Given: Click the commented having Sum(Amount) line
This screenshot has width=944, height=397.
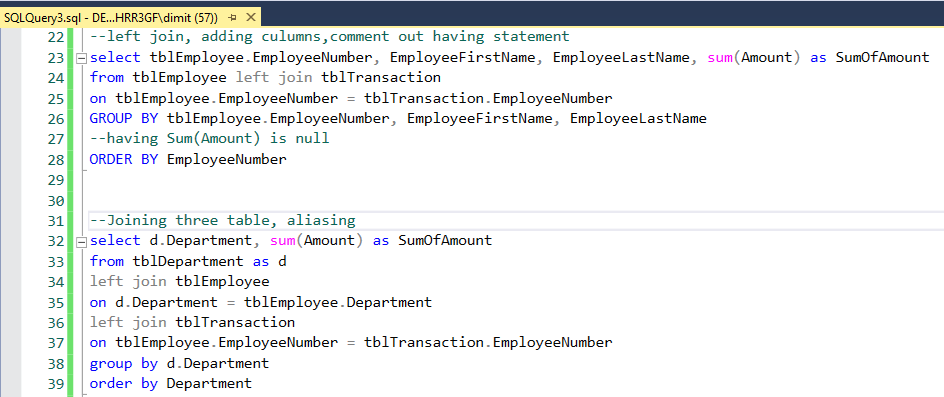Looking at the screenshot, I should pos(210,139).
